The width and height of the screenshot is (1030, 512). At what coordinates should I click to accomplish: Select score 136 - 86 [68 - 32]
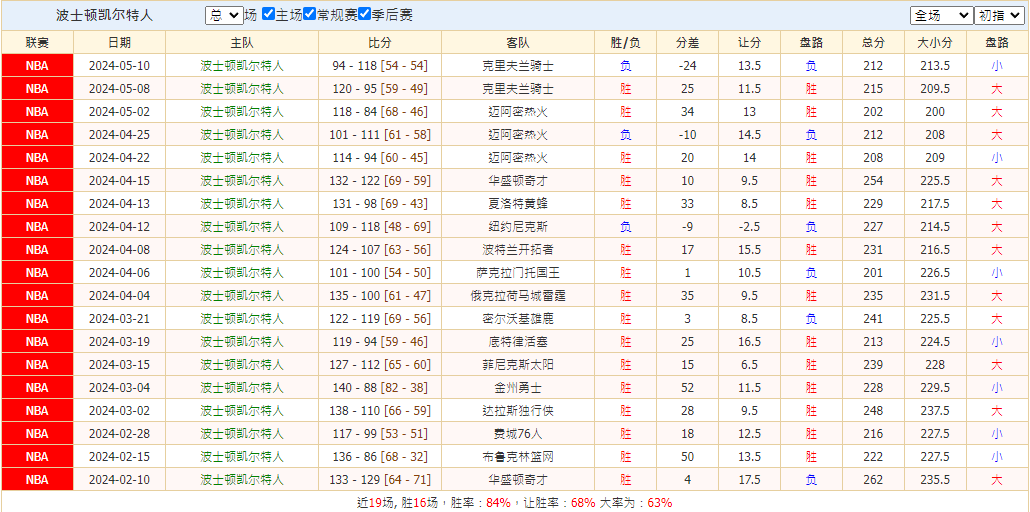(x=380, y=457)
